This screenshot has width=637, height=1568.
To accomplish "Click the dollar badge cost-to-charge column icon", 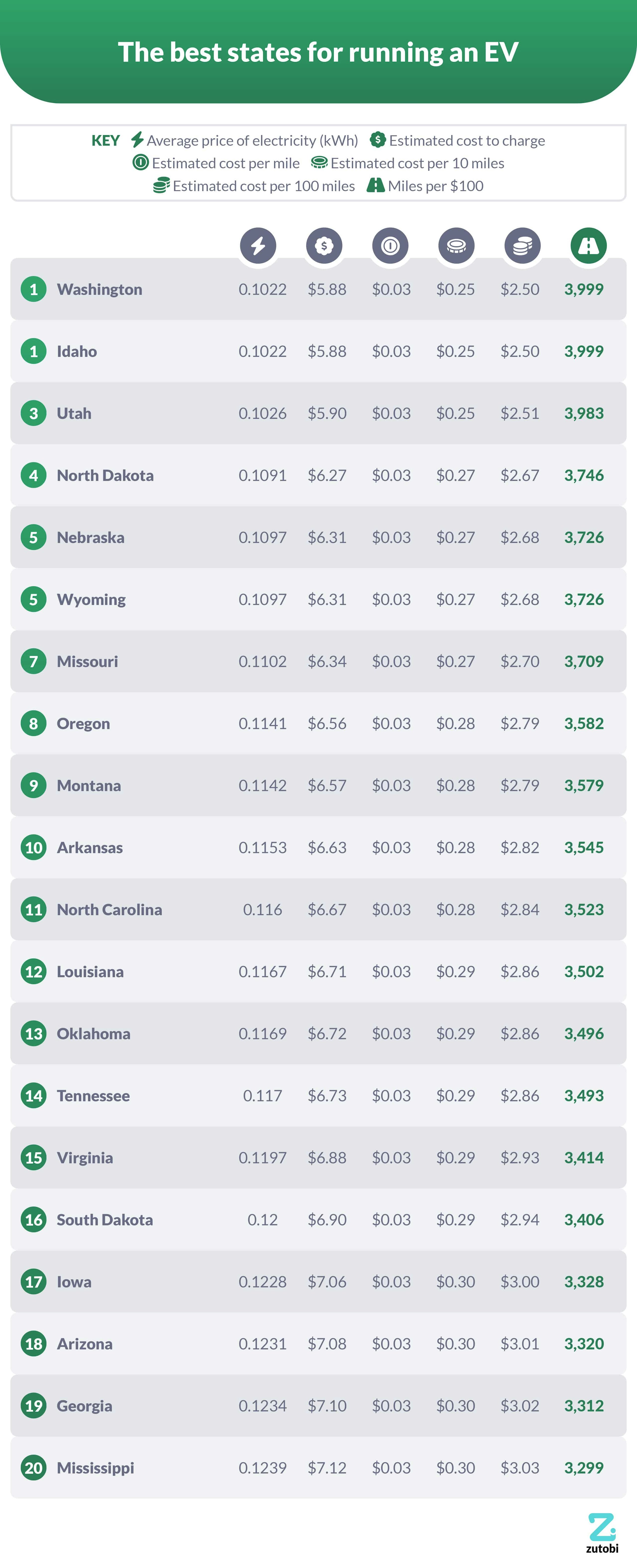I will coord(324,246).
